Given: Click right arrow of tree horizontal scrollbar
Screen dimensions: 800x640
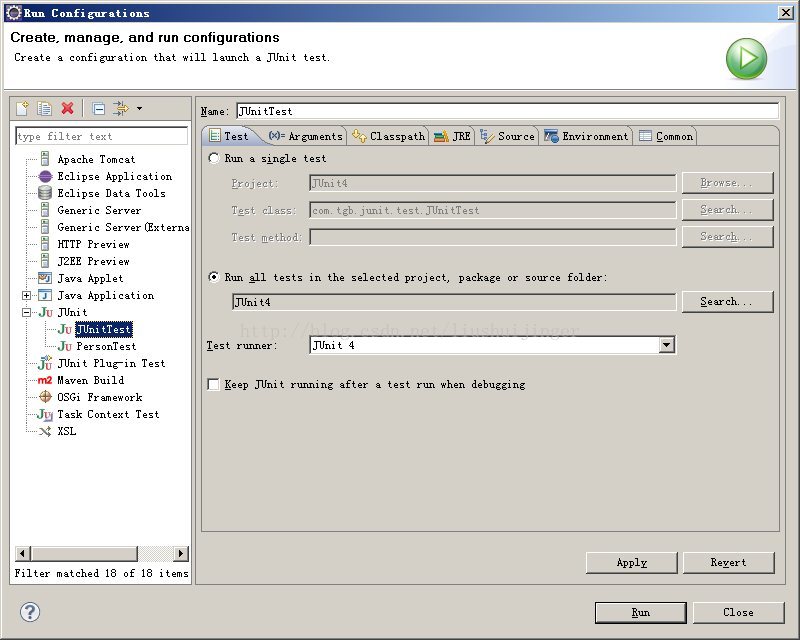Looking at the screenshot, I should click(x=181, y=553).
